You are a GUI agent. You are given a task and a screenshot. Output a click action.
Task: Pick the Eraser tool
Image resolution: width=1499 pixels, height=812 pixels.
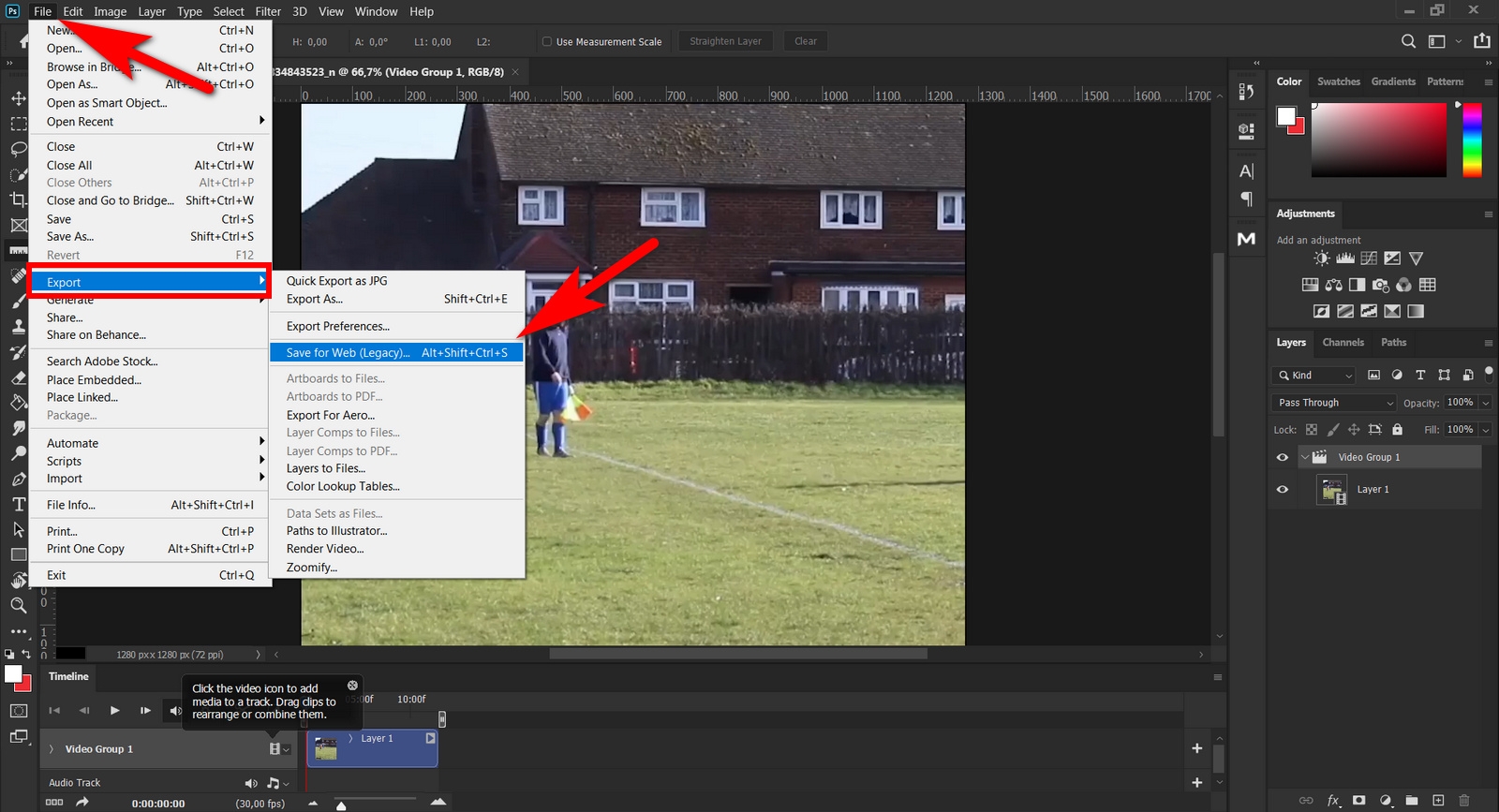tap(18, 377)
